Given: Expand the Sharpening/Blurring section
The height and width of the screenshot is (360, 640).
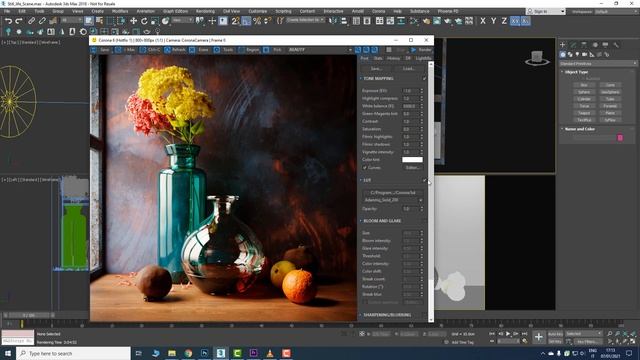Looking at the screenshot, I should coord(361,315).
